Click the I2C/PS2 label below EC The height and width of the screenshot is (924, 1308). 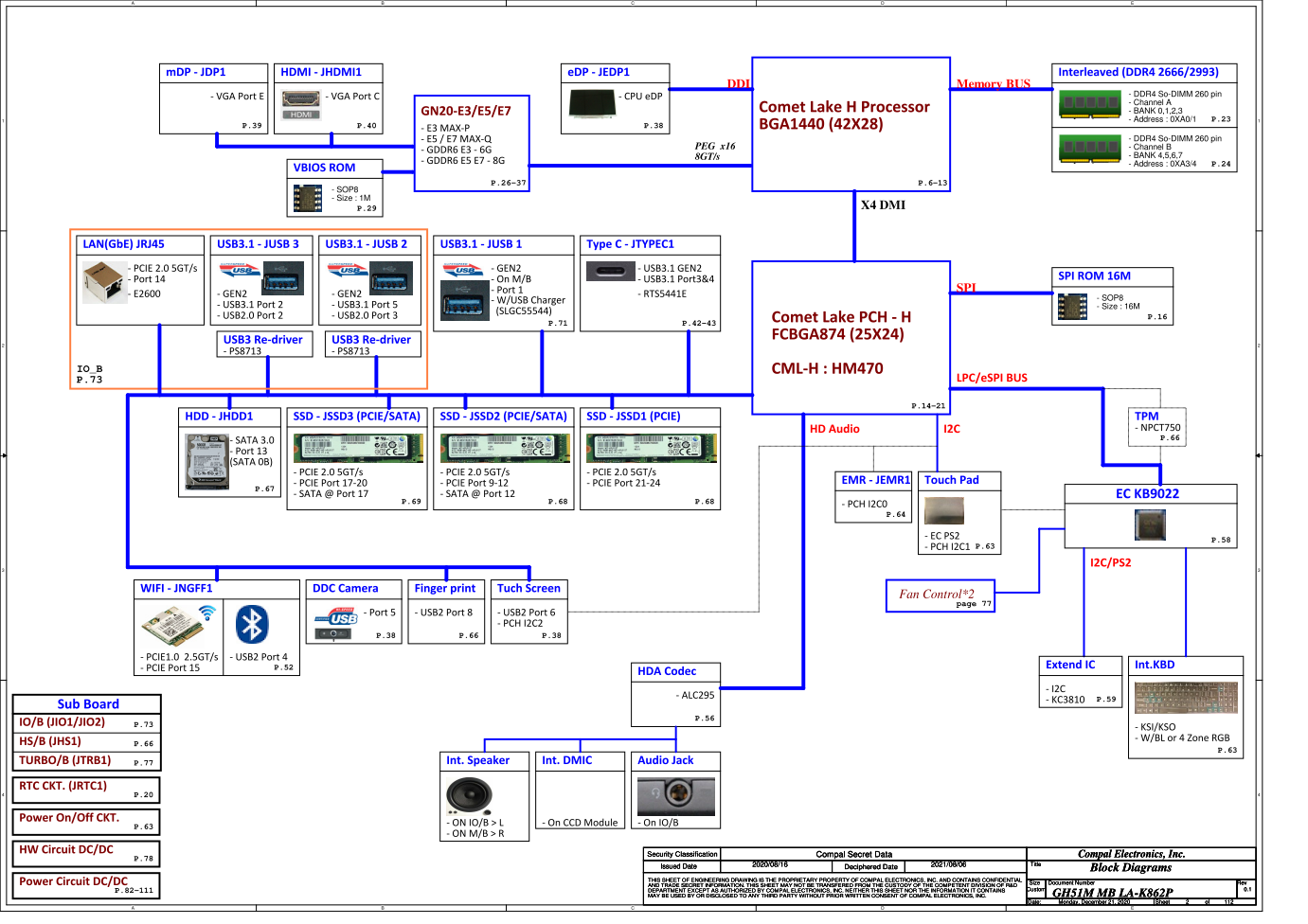click(x=1110, y=562)
